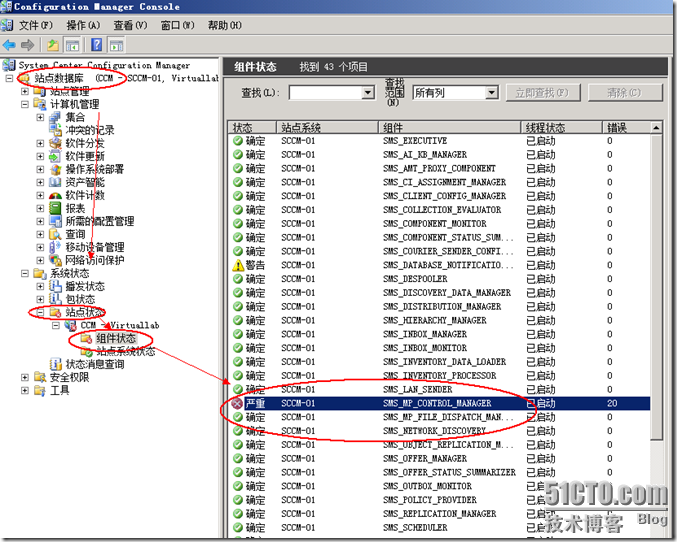677x542 pixels.
Task: Select the 状态消息查询 status message queries icon
Action: 55,364
